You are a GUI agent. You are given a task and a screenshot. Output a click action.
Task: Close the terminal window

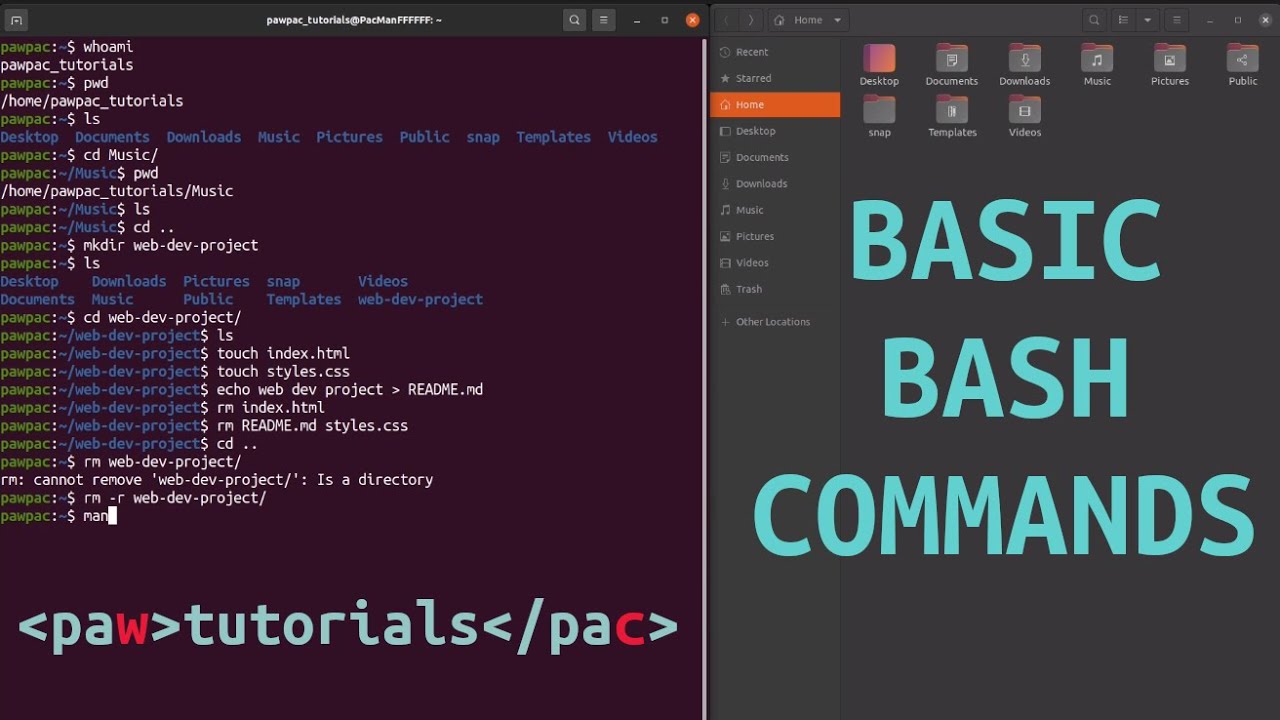click(x=692, y=20)
